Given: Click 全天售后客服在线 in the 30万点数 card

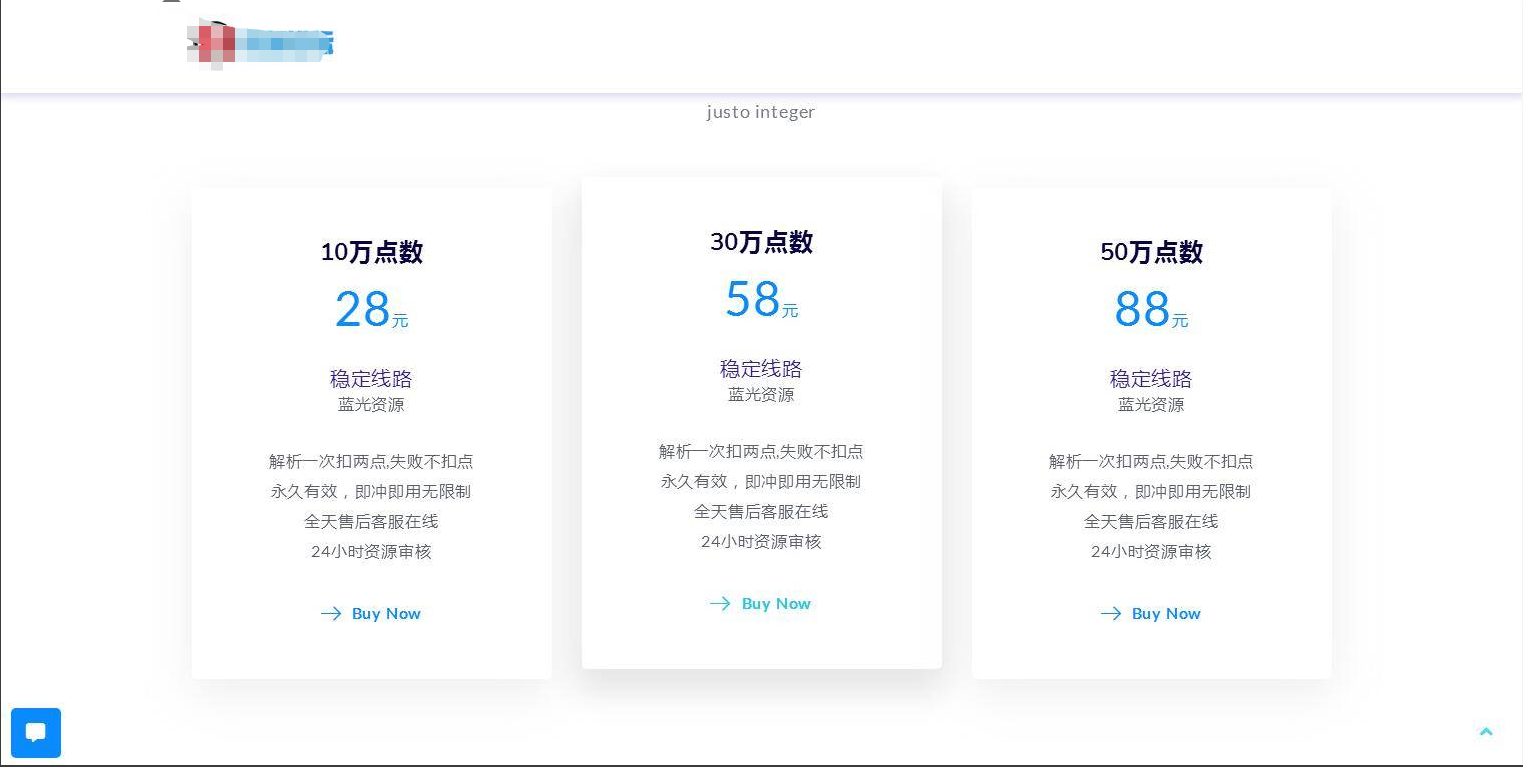Looking at the screenshot, I should 761,512.
